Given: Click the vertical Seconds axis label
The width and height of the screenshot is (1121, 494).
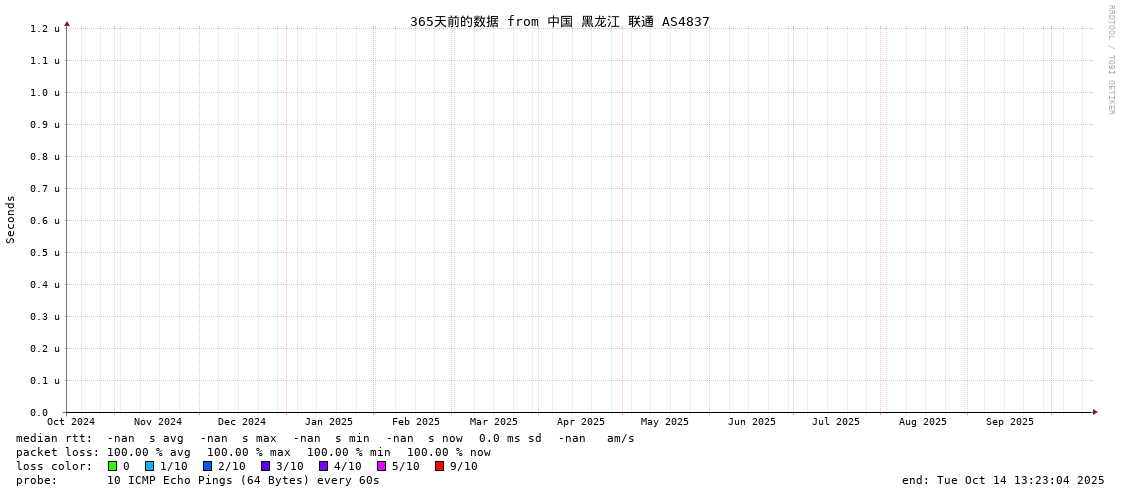Looking at the screenshot, I should click(x=11, y=219).
